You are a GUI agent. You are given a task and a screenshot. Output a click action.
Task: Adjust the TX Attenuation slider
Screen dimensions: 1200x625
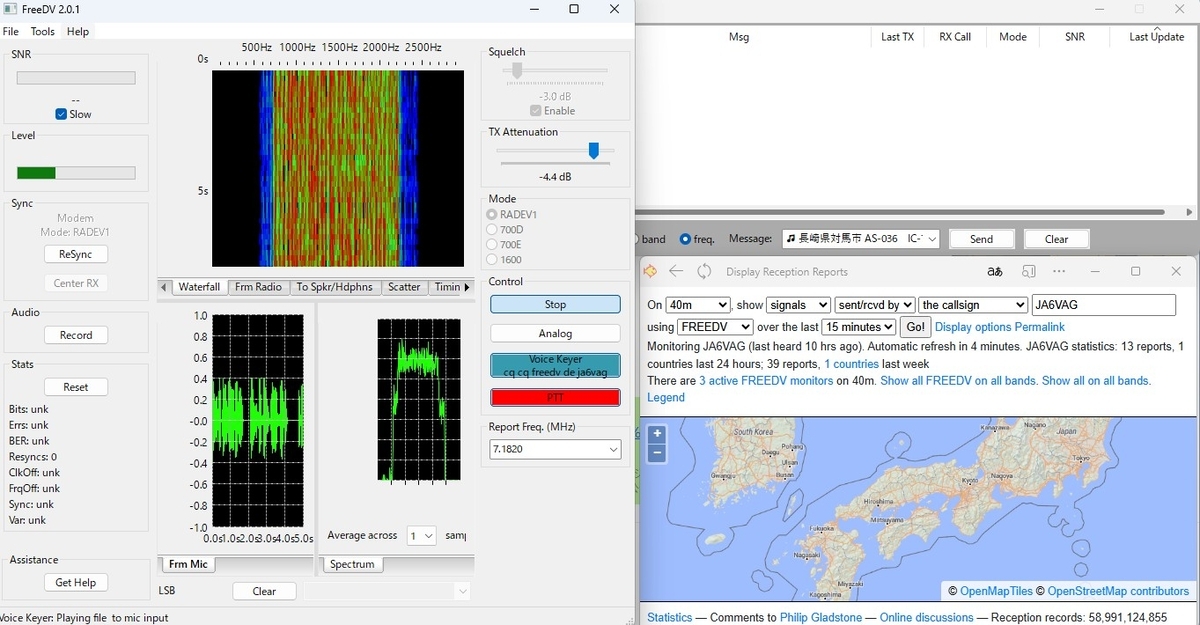[x=593, y=150]
